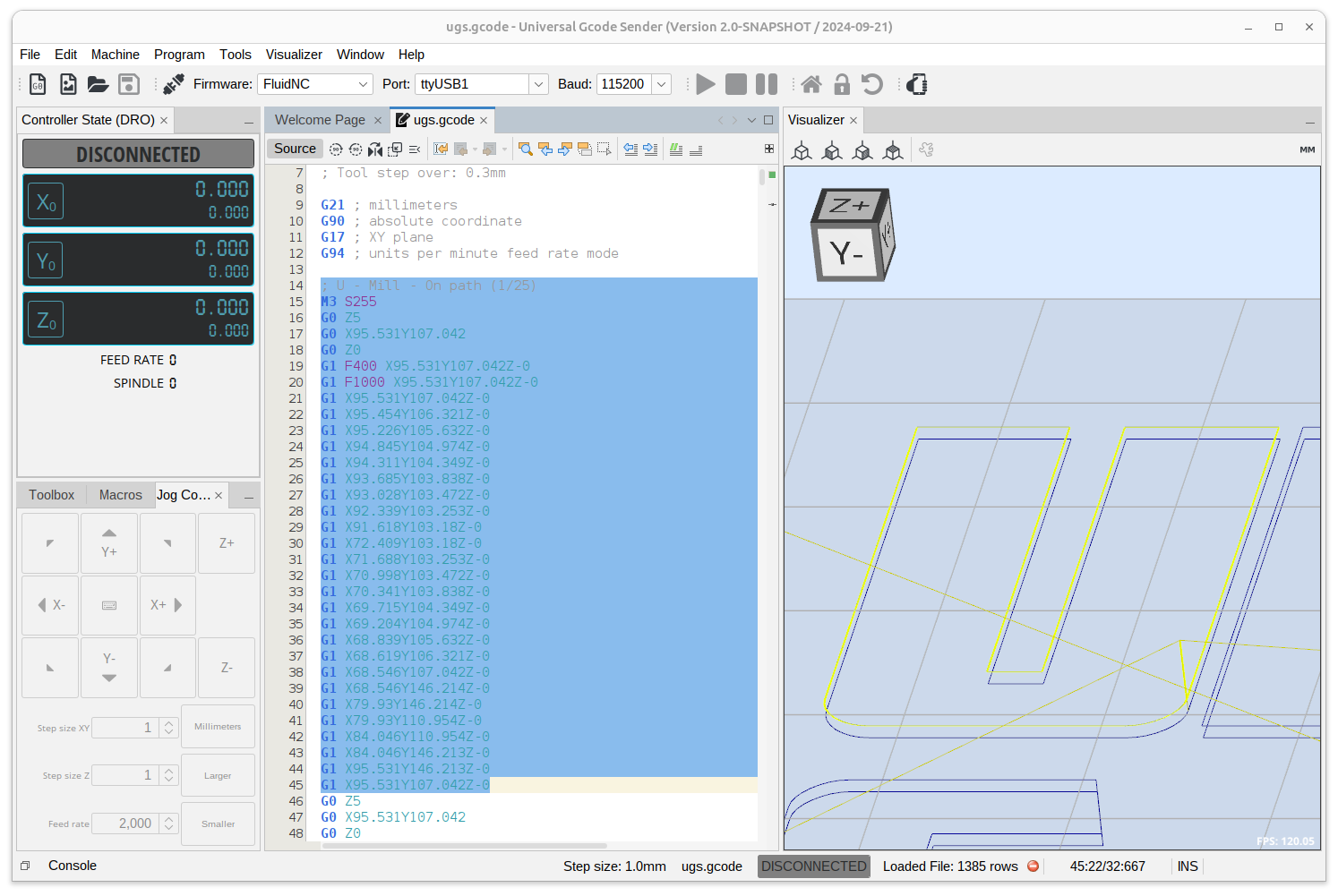
Task: Click the connect/disconnect plug icon in toolbar
Action: (x=172, y=83)
